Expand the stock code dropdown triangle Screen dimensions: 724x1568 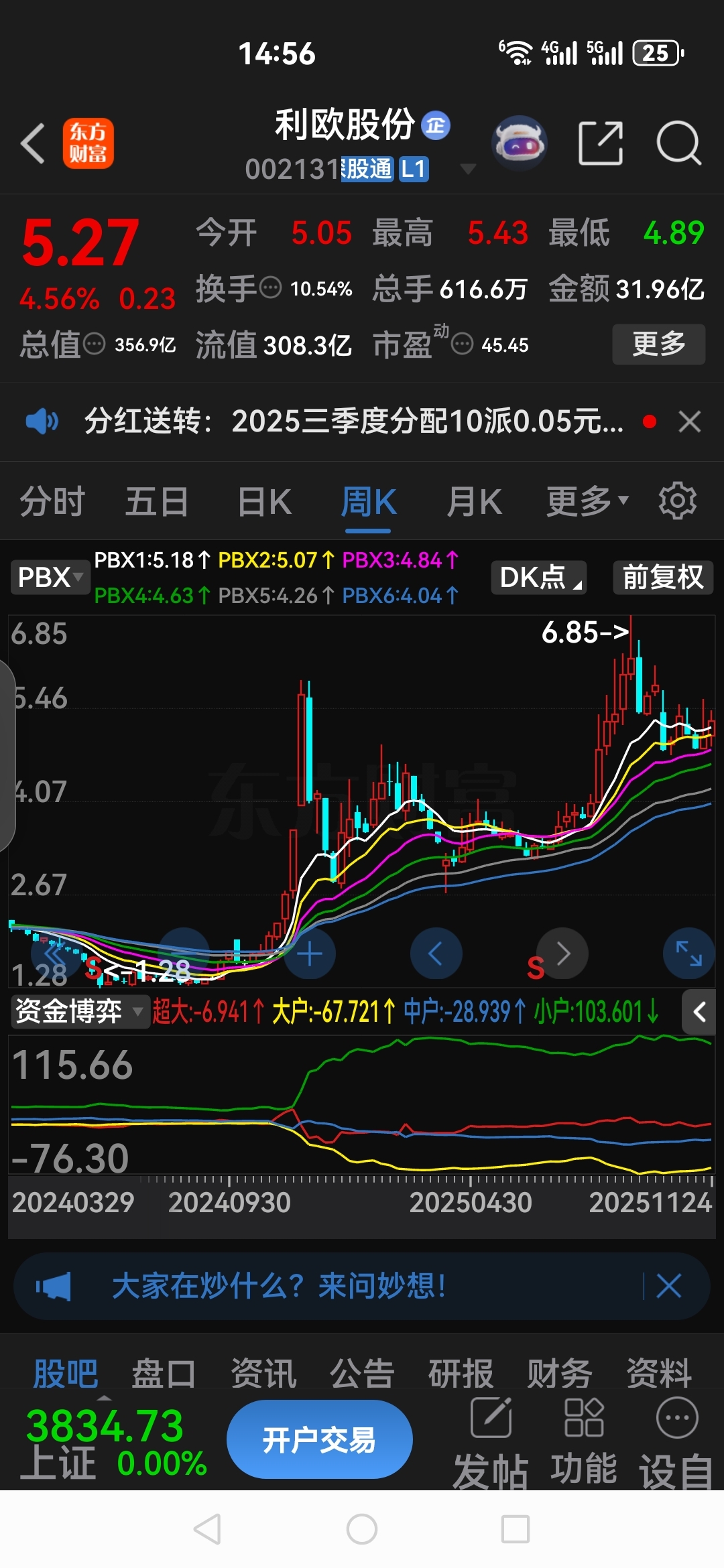(468, 169)
